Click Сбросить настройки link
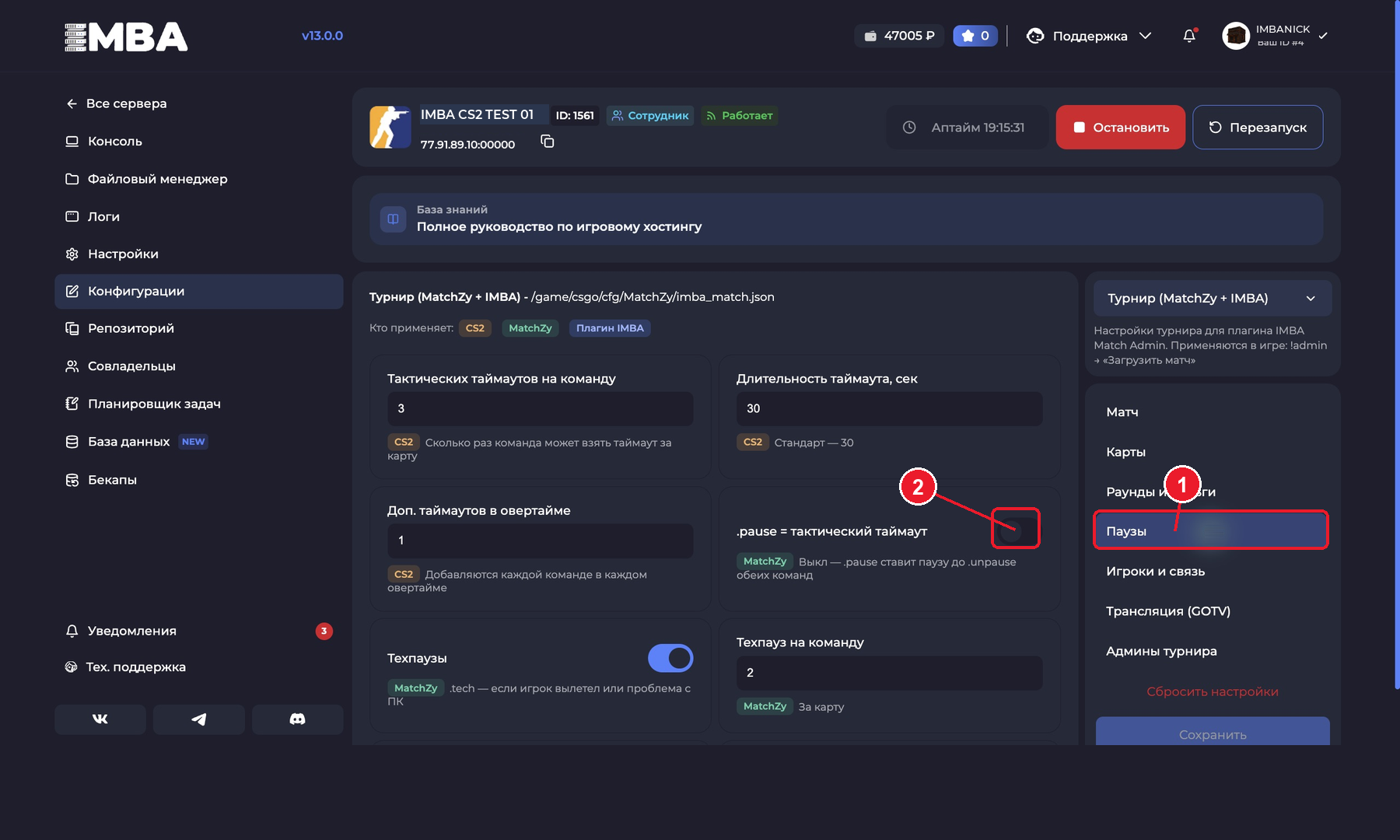Image resolution: width=1400 pixels, height=840 pixels. (1213, 691)
